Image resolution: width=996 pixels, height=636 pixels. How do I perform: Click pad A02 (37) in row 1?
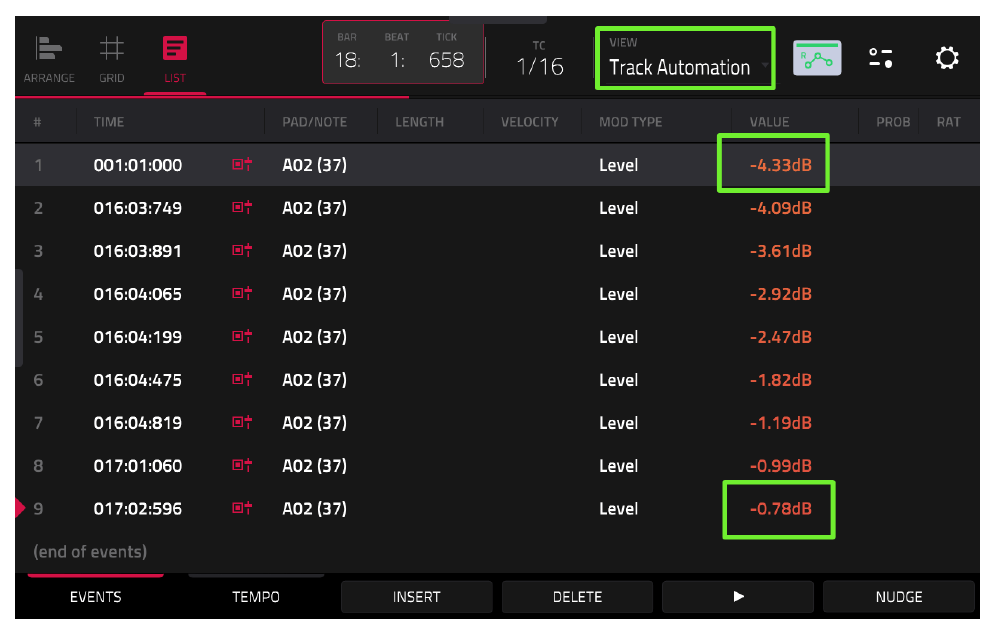314,165
